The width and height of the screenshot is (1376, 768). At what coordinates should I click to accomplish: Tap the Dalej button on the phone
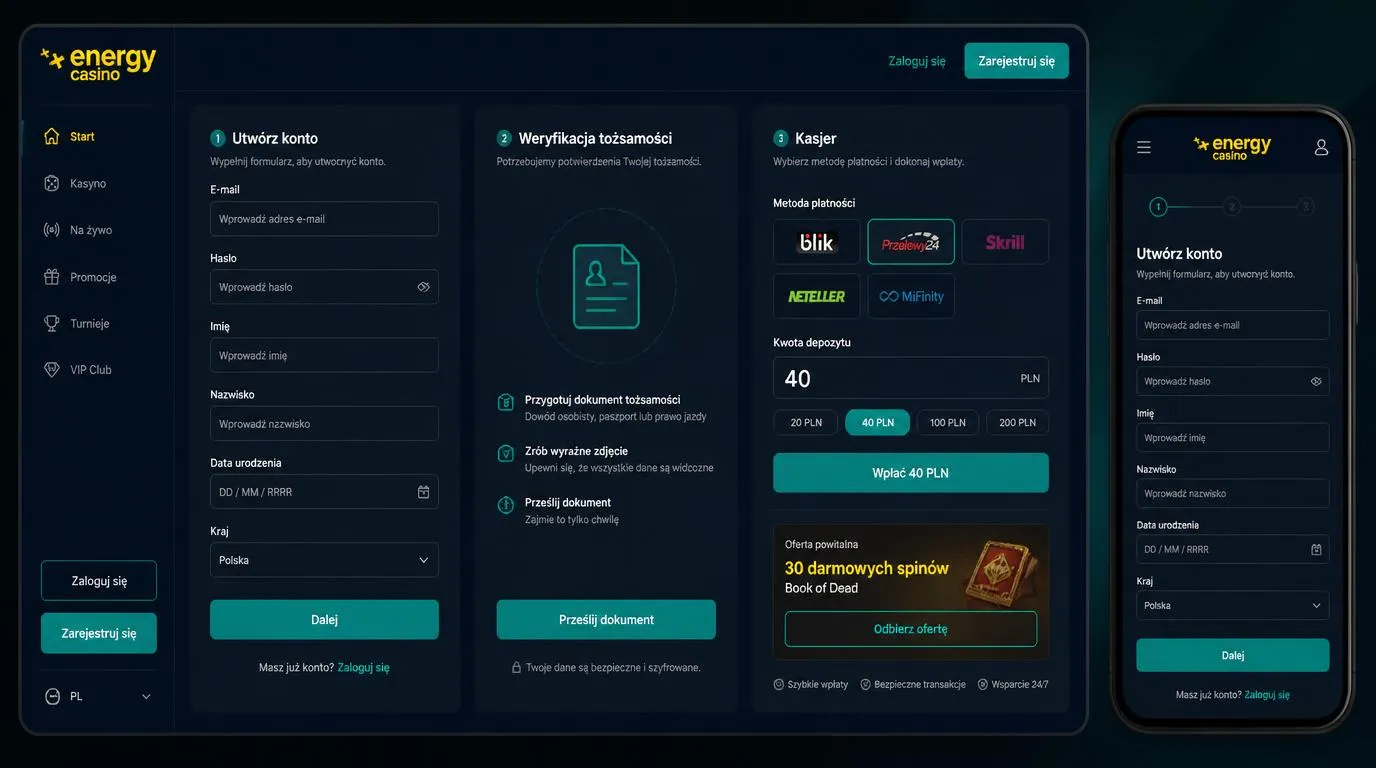(x=1233, y=655)
